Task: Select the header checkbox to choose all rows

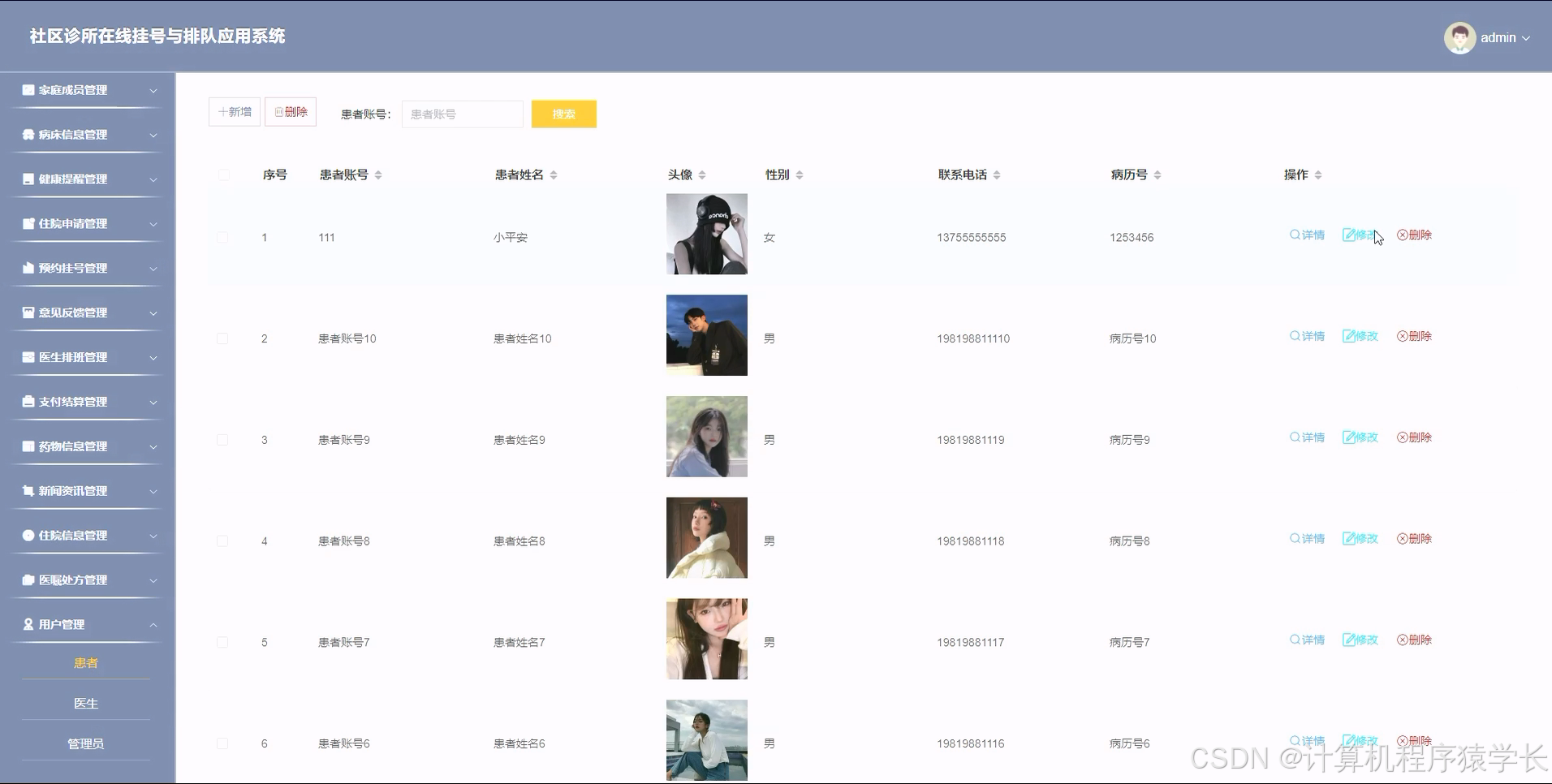Action: click(222, 174)
